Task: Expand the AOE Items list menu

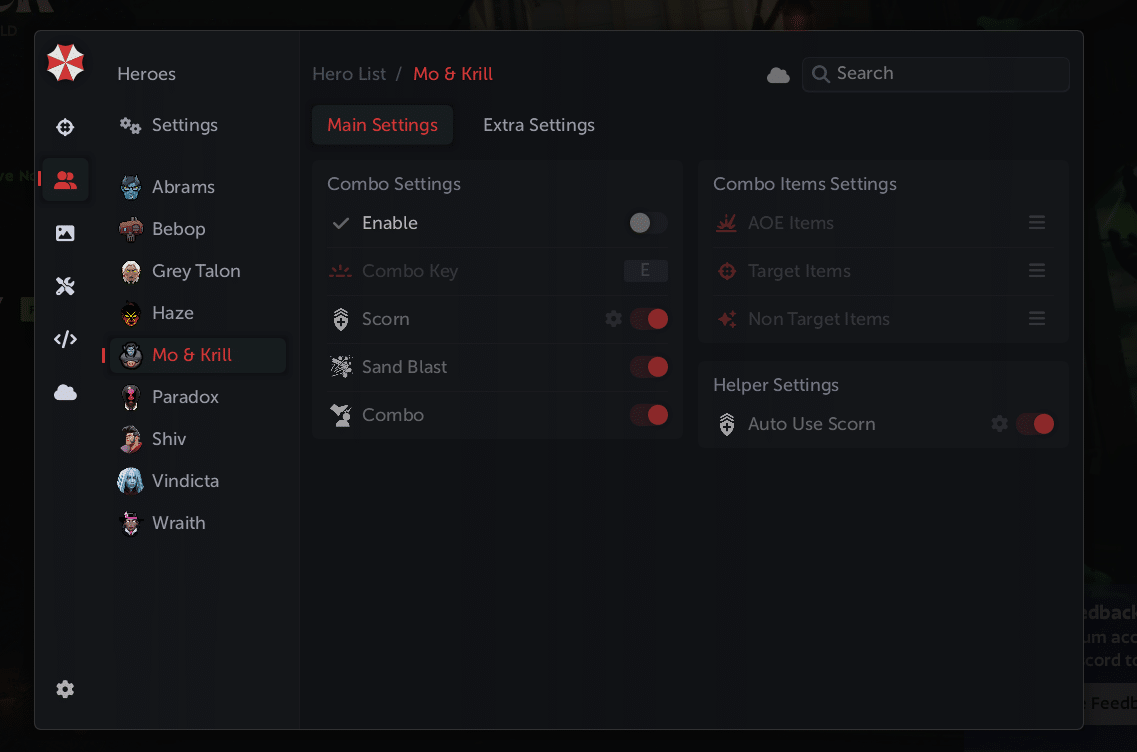Action: tap(1037, 223)
